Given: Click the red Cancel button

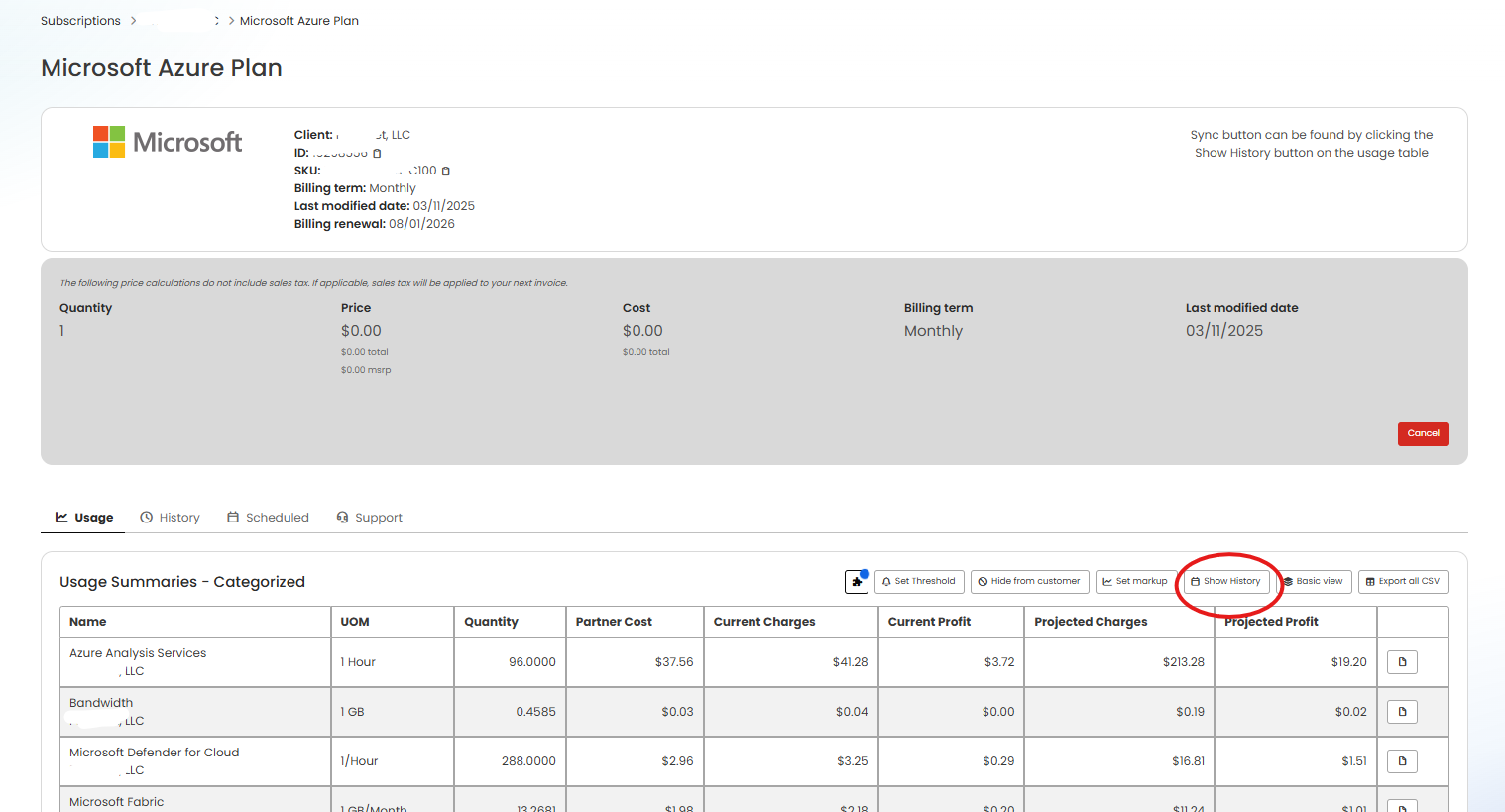Looking at the screenshot, I should coord(1424,433).
